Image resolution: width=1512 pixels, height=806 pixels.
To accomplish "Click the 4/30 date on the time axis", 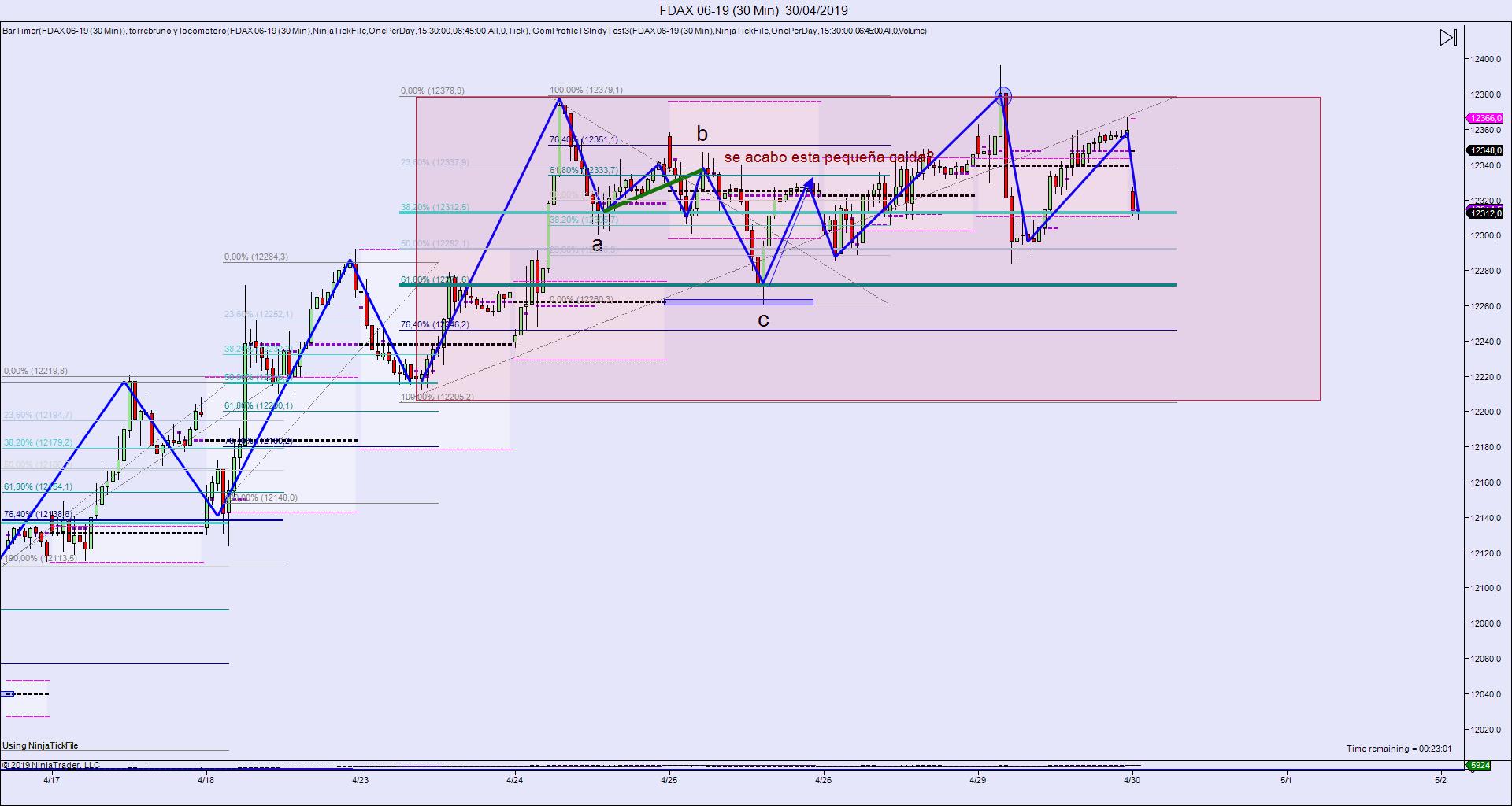I will [1132, 780].
